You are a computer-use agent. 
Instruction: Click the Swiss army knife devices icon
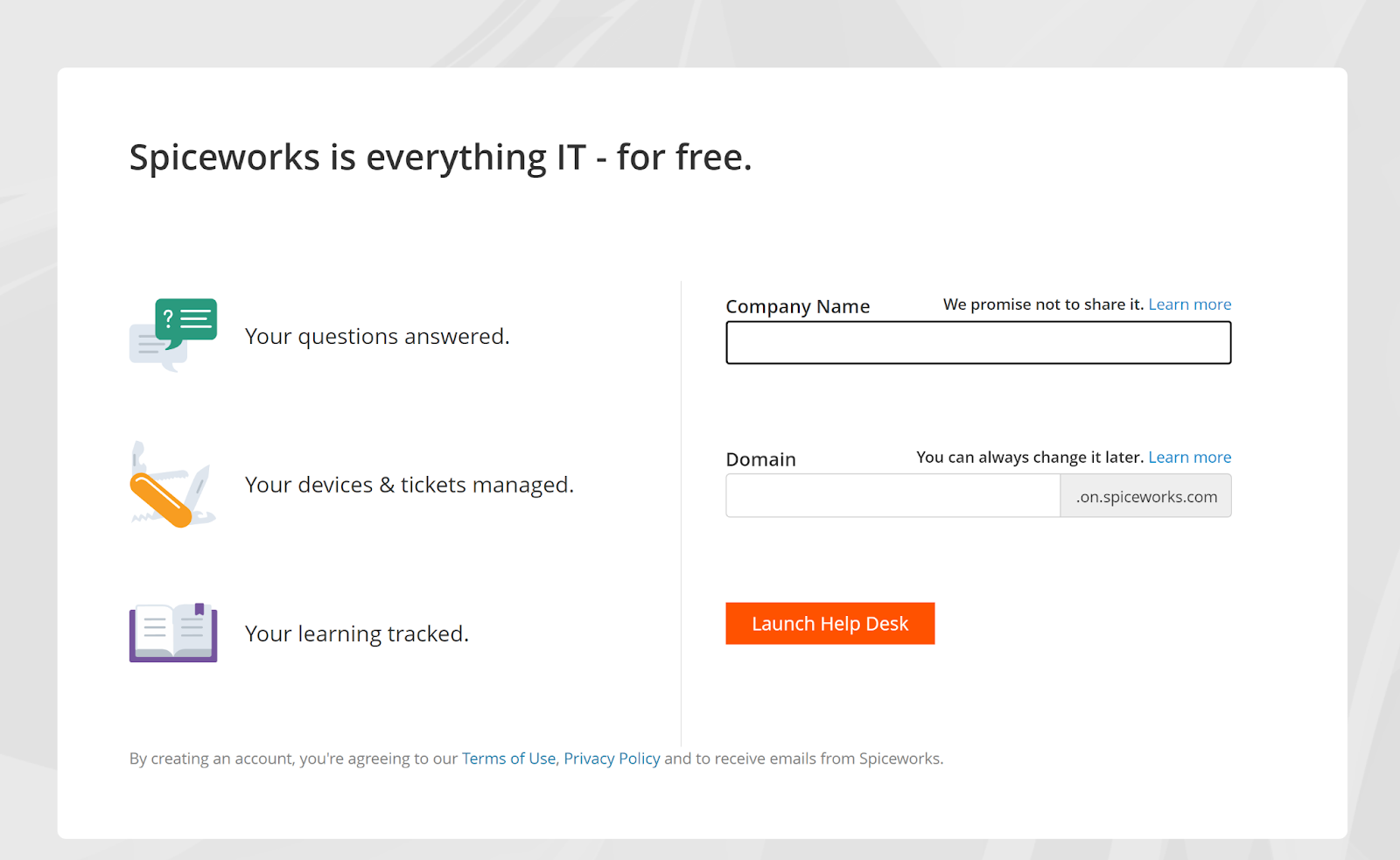tap(172, 485)
